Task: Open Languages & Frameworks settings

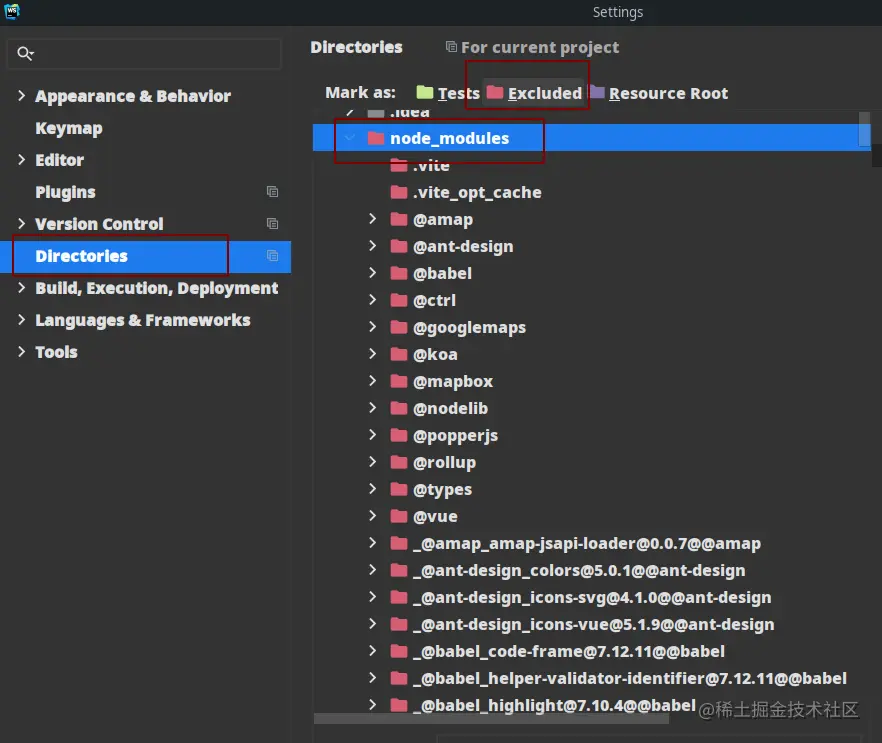Action: [x=143, y=320]
